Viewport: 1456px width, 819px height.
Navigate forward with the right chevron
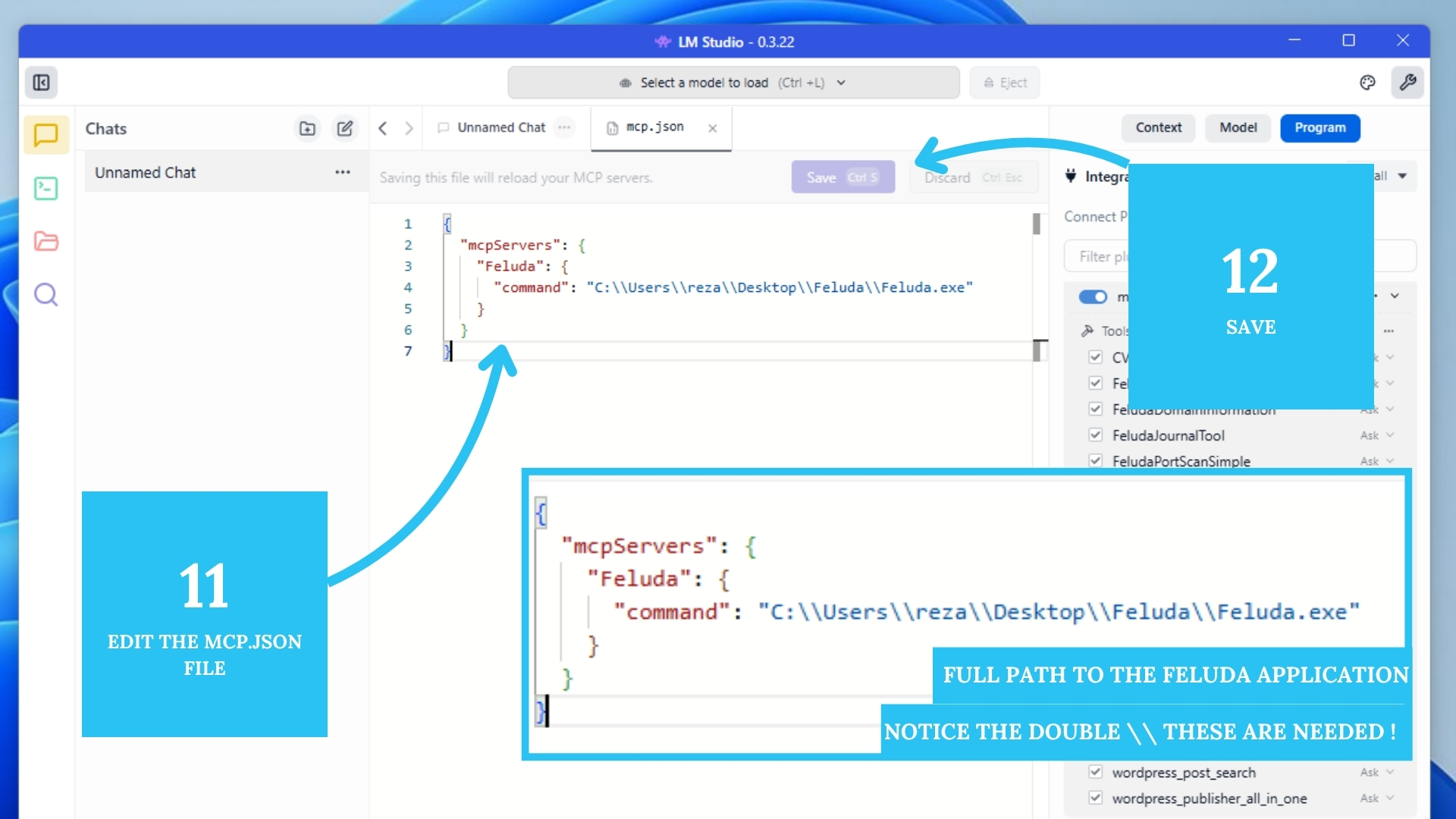pos(409,128)
